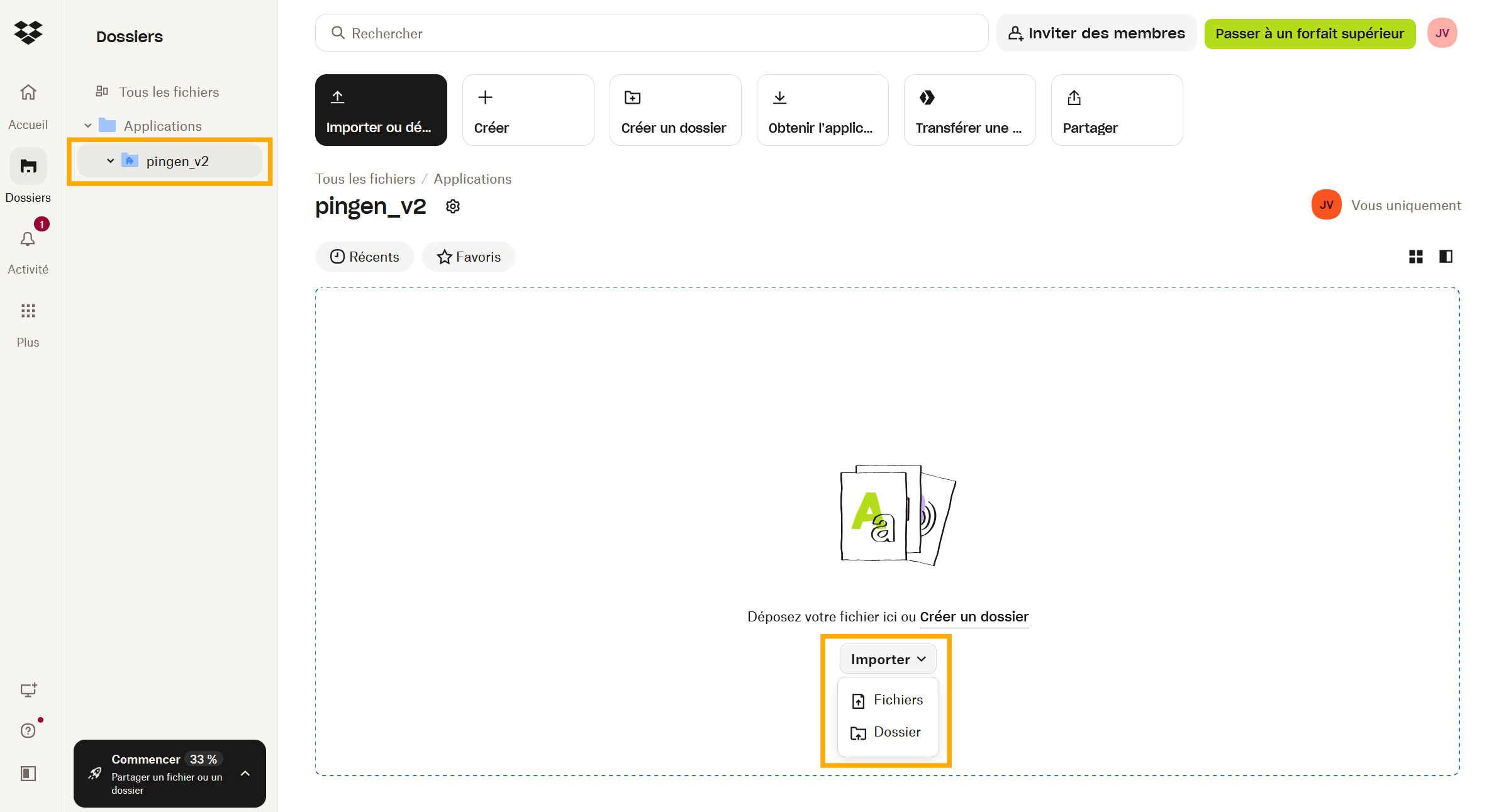Click the Dropbox logo icon
The height and width of the screenshot is (812, 1494).
28,32
